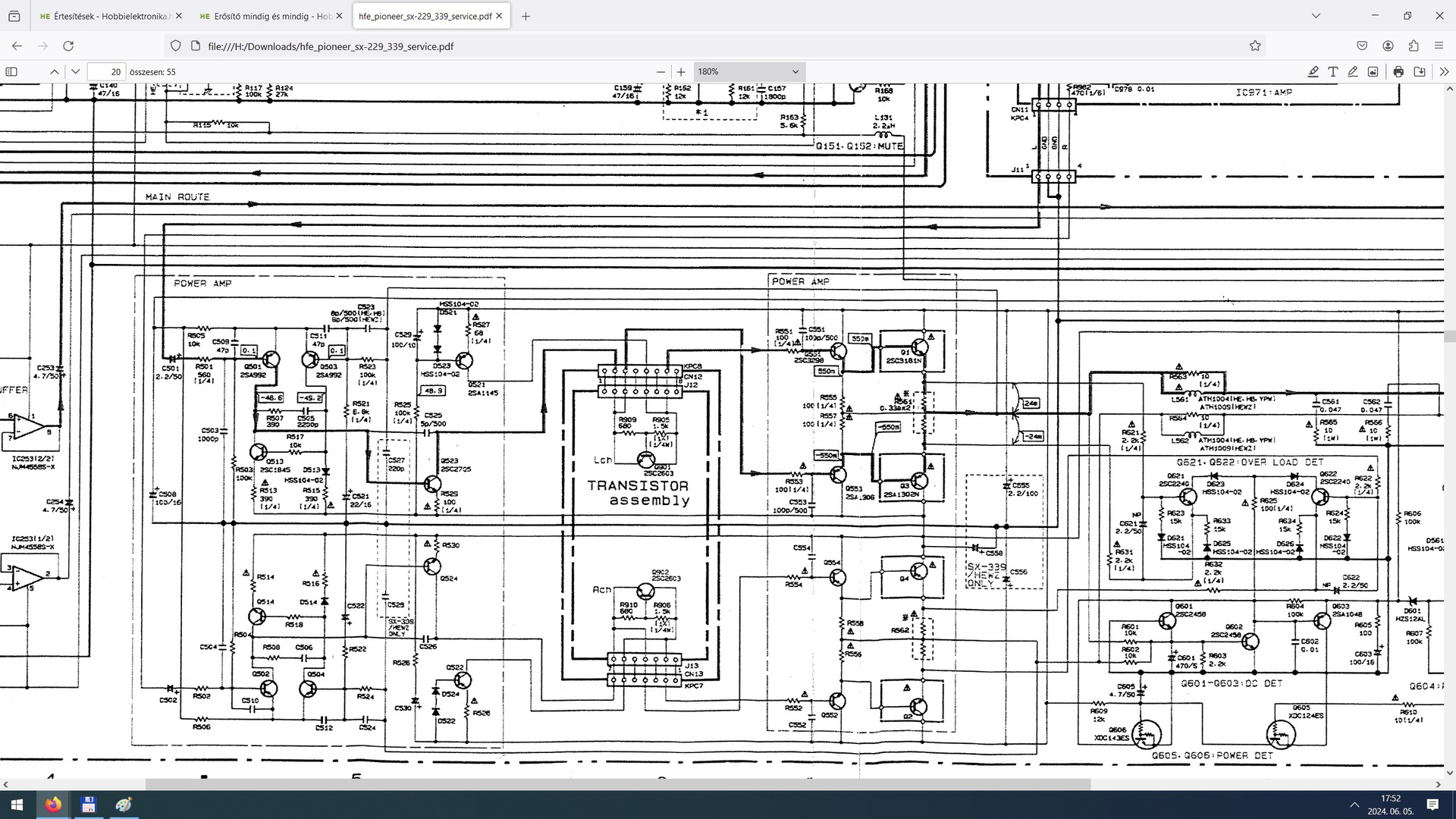This screenshot has width=1456, height=819.
Task: Open the list all tabs dropdown
Action: 1316,15
